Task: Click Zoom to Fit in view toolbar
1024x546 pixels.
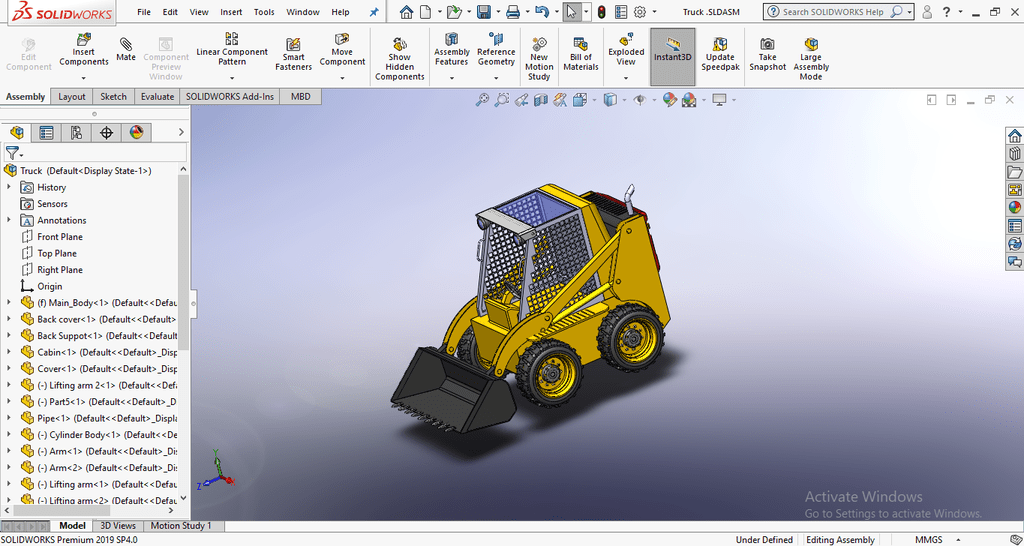Action: (x=483, y=100)
